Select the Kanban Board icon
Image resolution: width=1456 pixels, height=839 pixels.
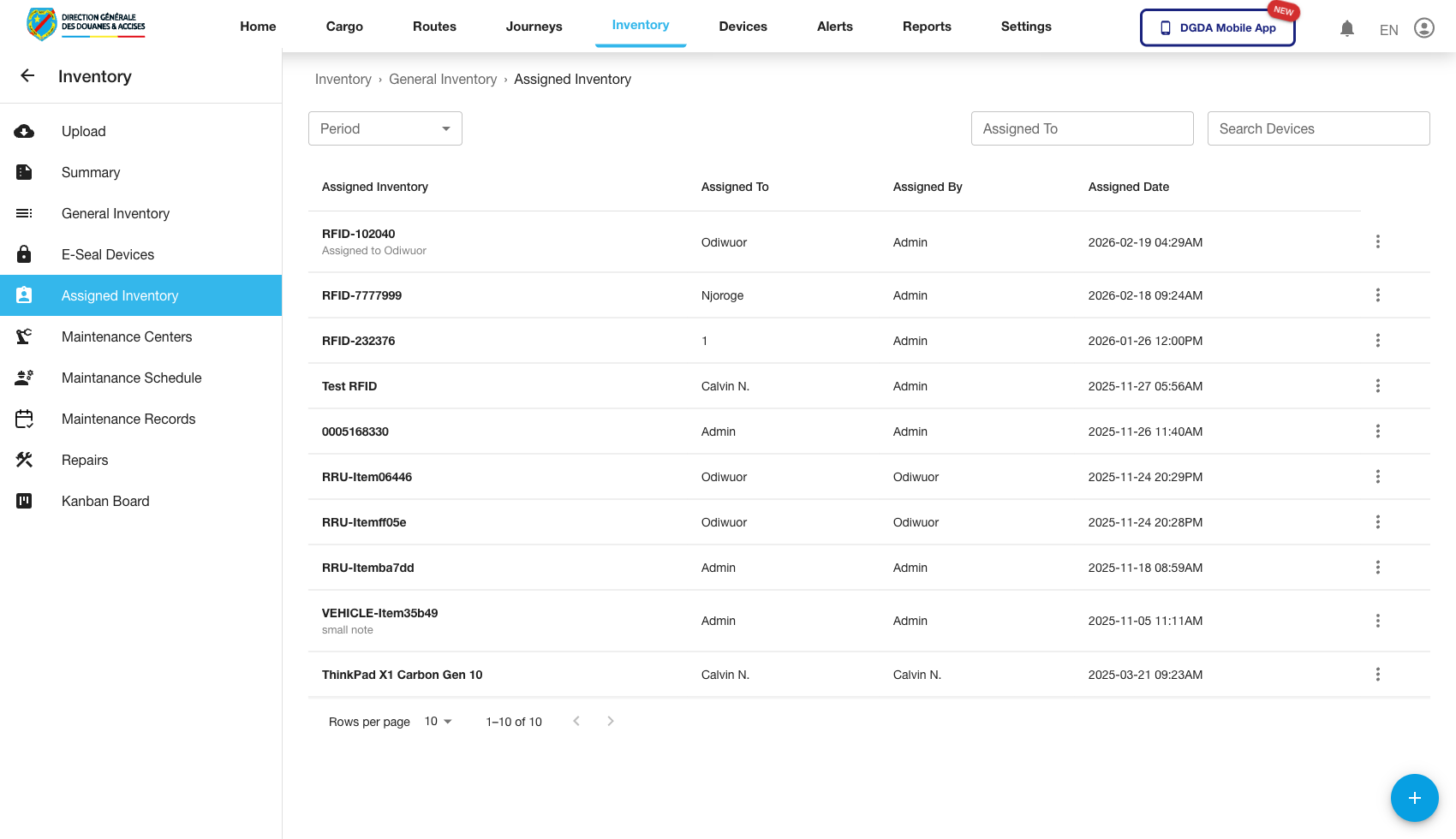coord(24,501)
